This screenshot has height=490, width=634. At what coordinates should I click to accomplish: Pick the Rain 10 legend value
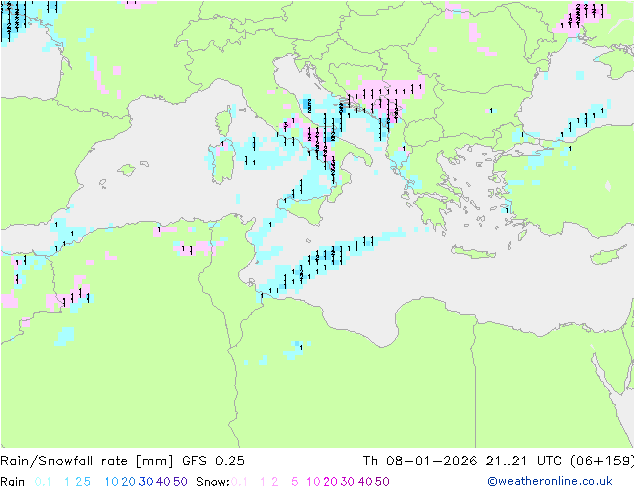tap(111, 482)
